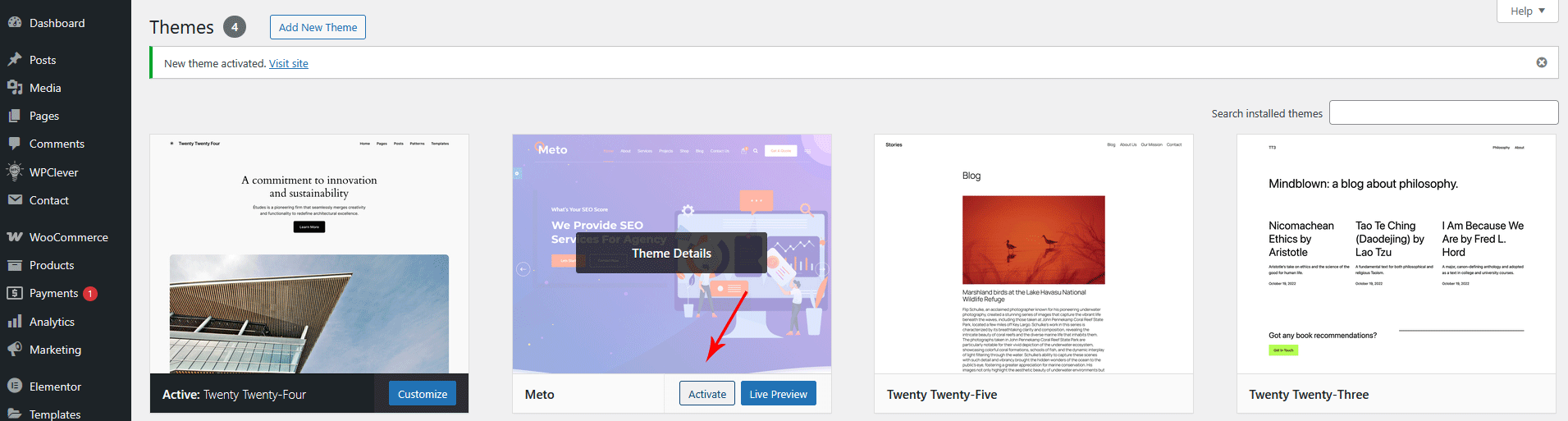The width and height of the screenshot is (1568, 421).
Task: Click the Add New Theme button
Action: (318, 27)
